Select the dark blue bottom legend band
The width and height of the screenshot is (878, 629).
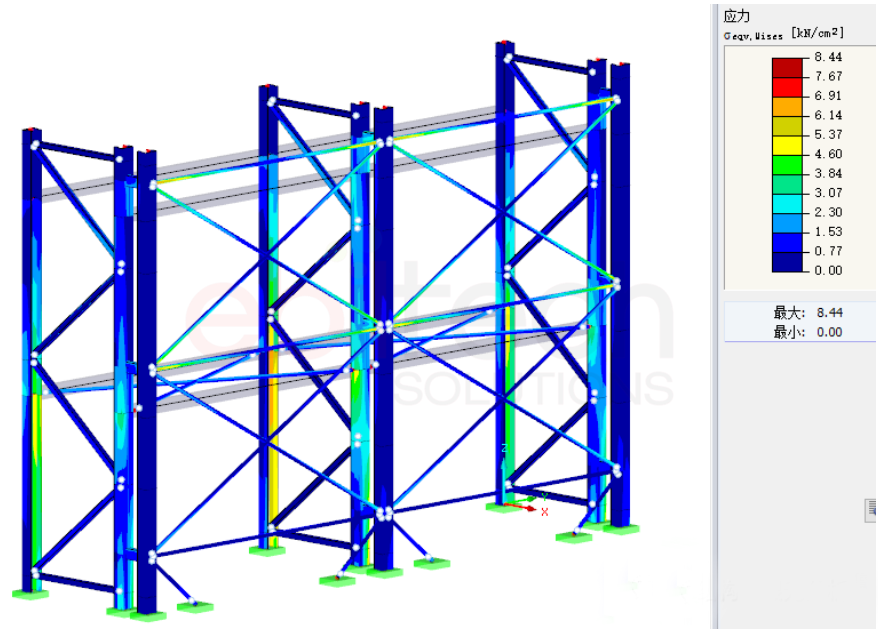(787, 261)
